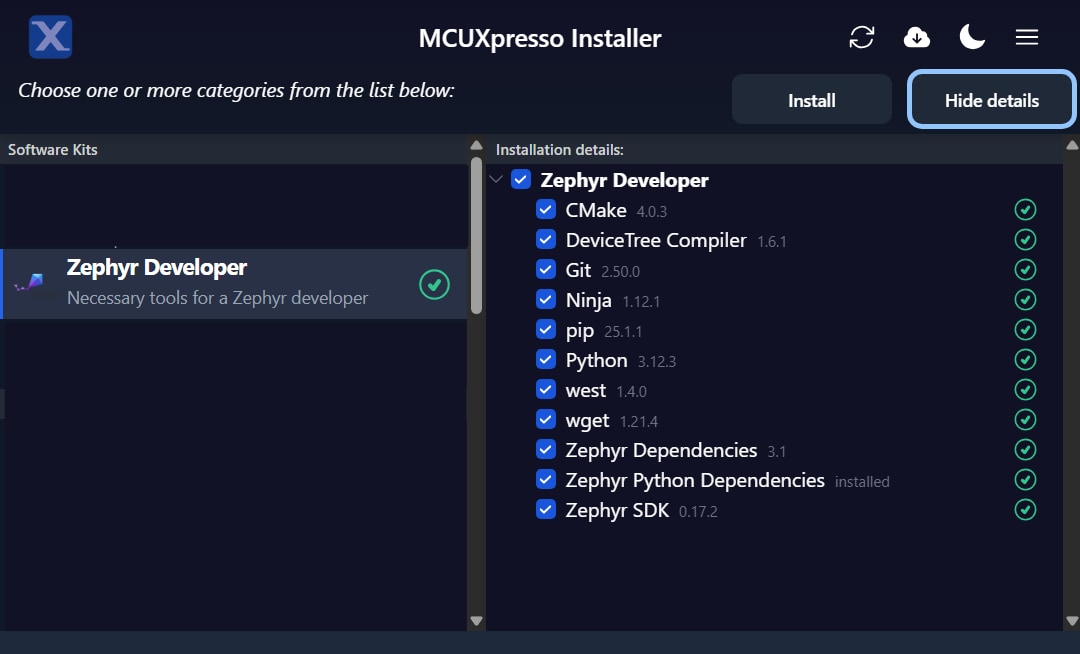Image resolution: width=1080 pixels, height=654 pixels.
Task: Uncheck the Ninja checkbox
Action: [x=546, y=300]
